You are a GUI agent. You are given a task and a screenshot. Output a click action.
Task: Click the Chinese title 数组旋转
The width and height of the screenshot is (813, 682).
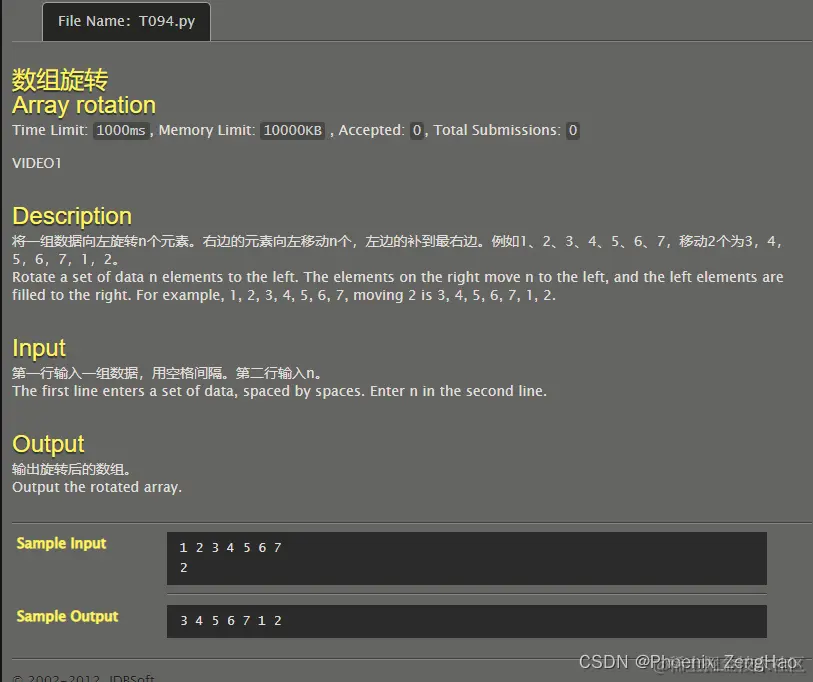click(60, 80)
